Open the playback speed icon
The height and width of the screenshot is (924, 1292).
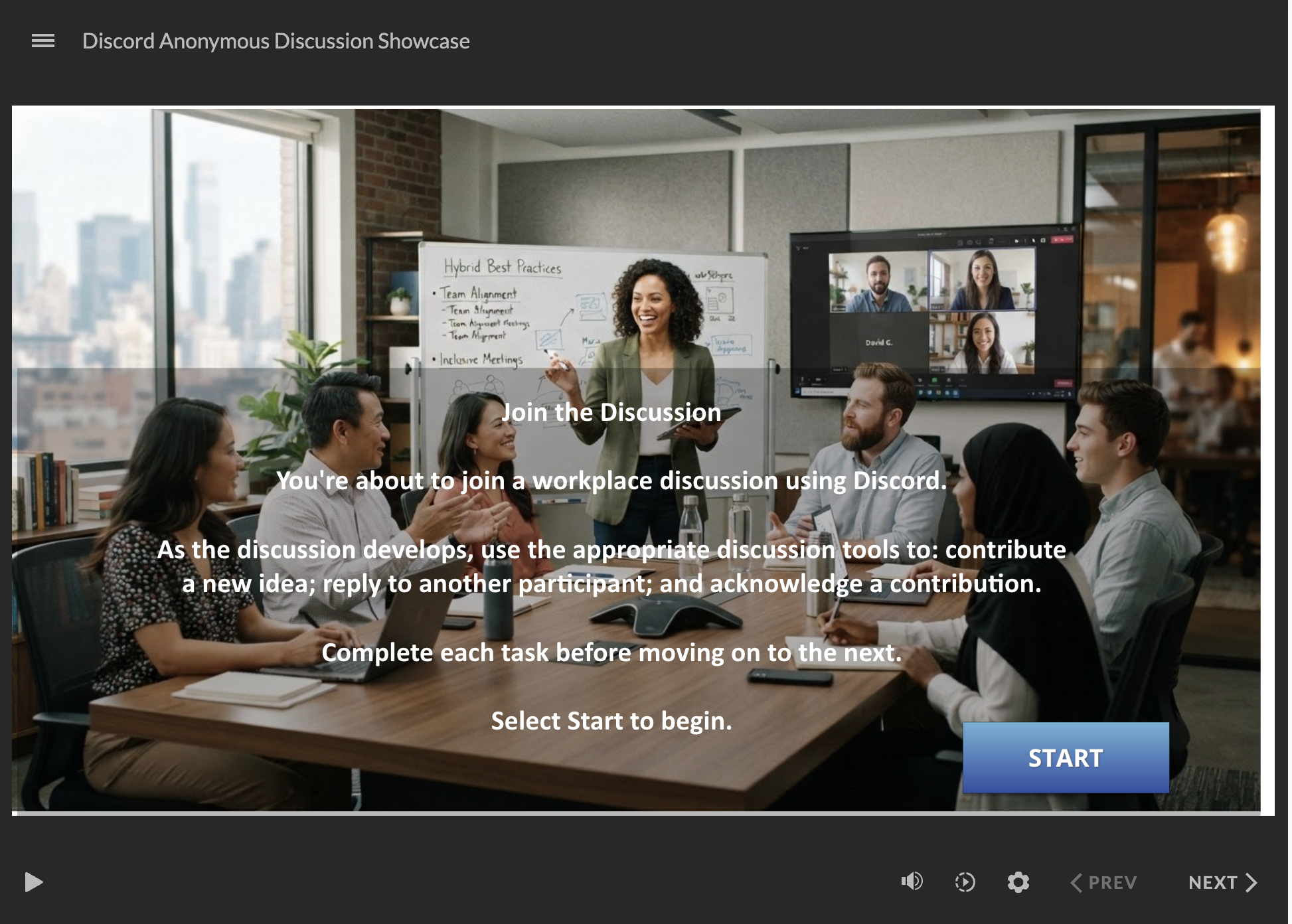click(x=965, y=882)
